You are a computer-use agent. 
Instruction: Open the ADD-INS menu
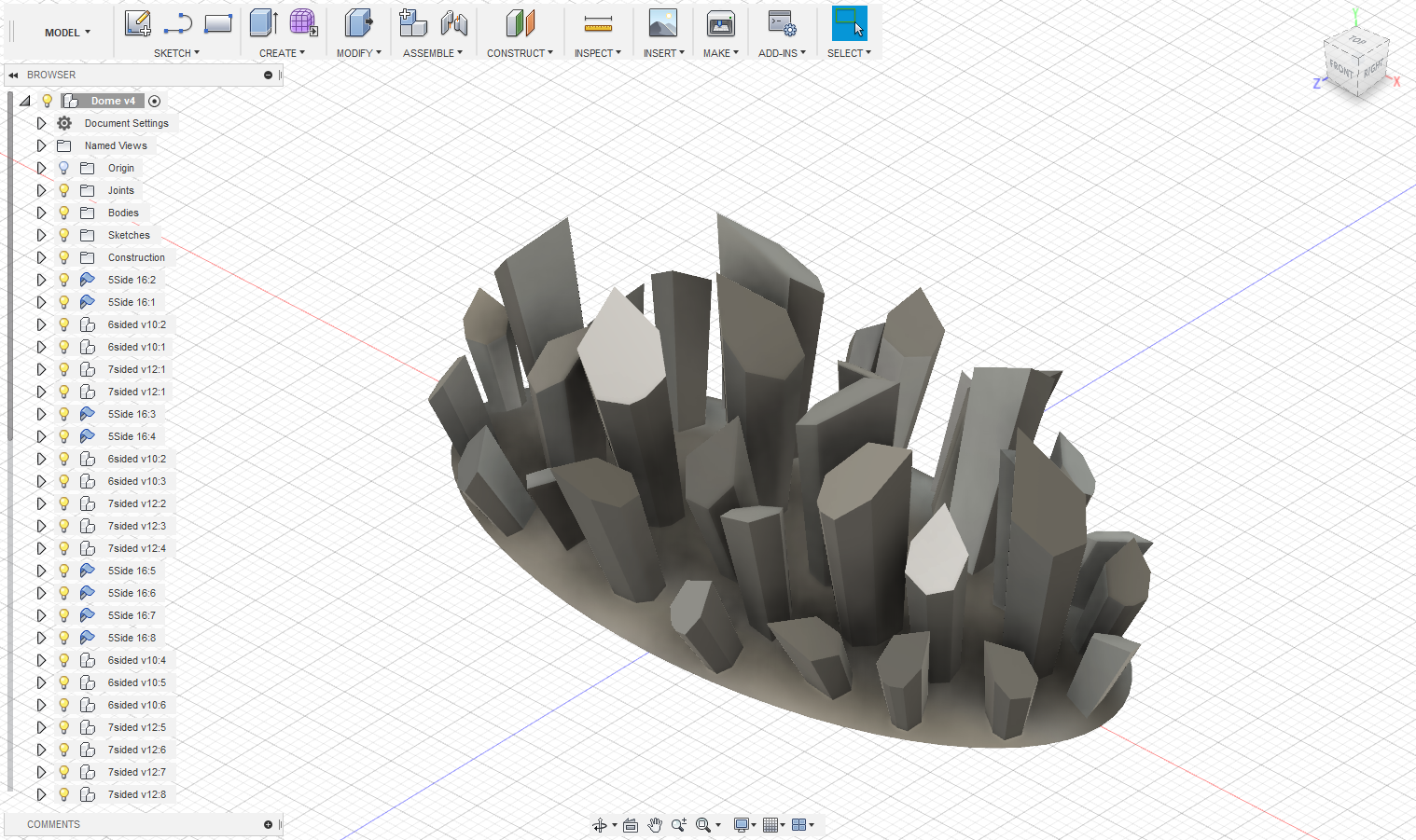tap(782, 53)
